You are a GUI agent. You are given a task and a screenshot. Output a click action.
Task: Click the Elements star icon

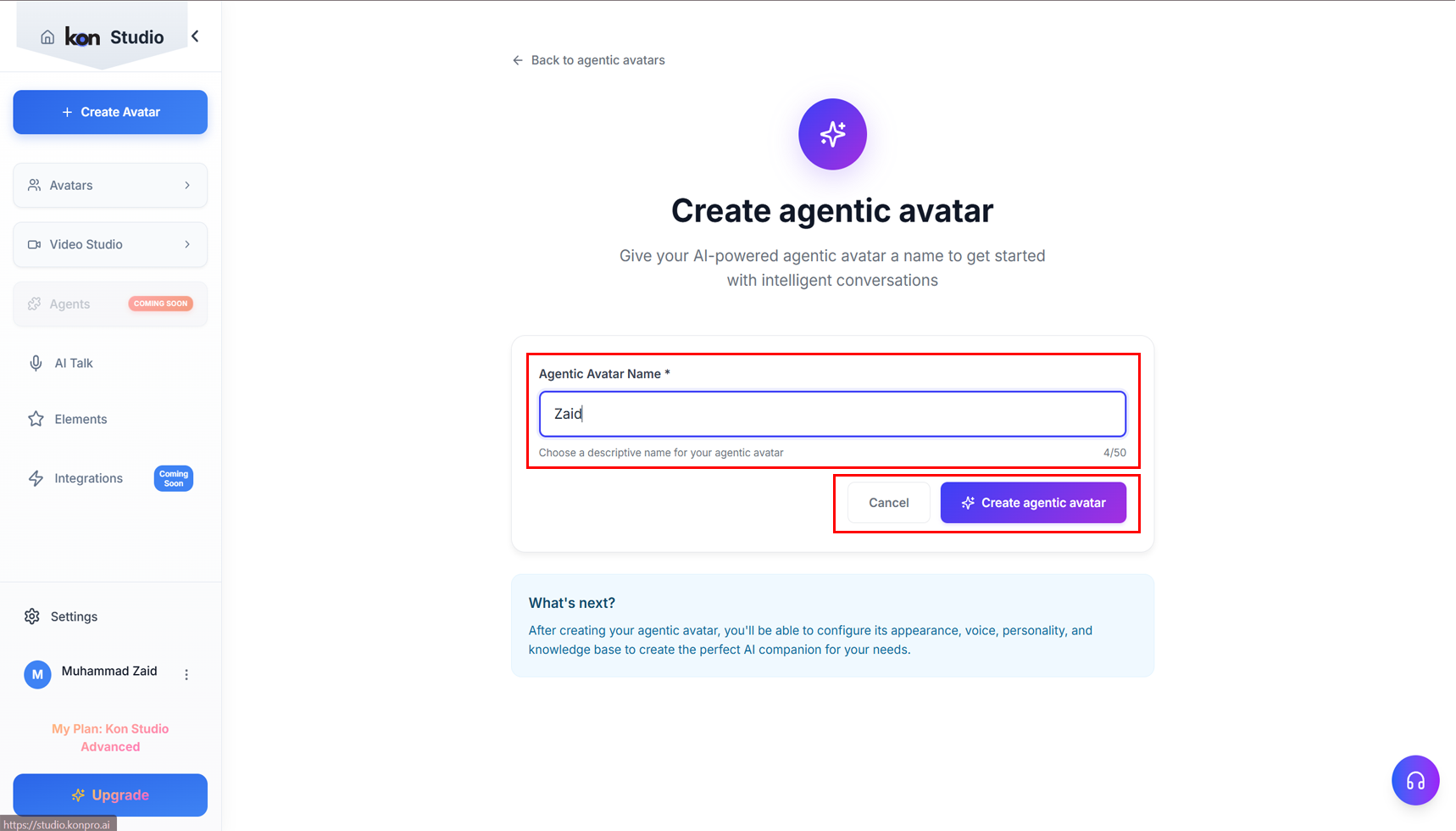pyautogui.click(x=36, y=419)
